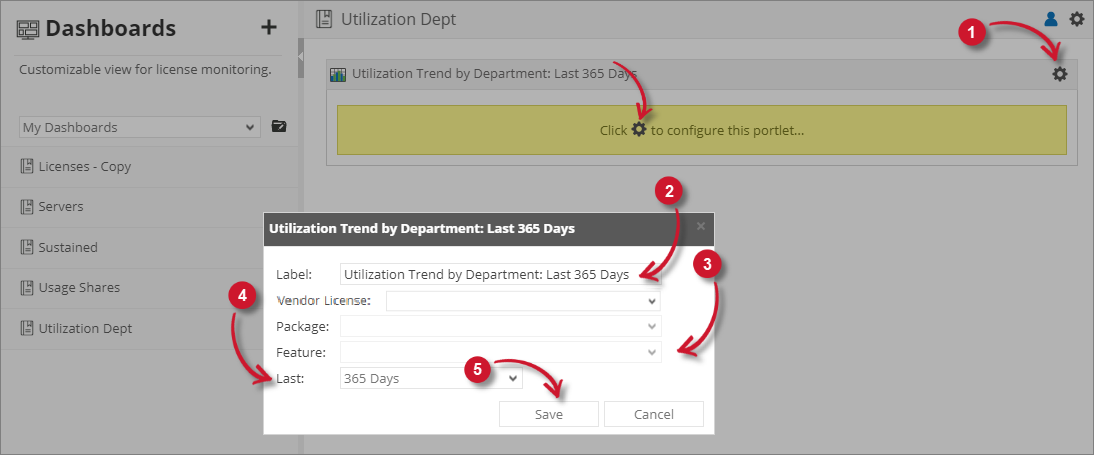
Task: Click the Label input field
Action: tap(500, 274)
